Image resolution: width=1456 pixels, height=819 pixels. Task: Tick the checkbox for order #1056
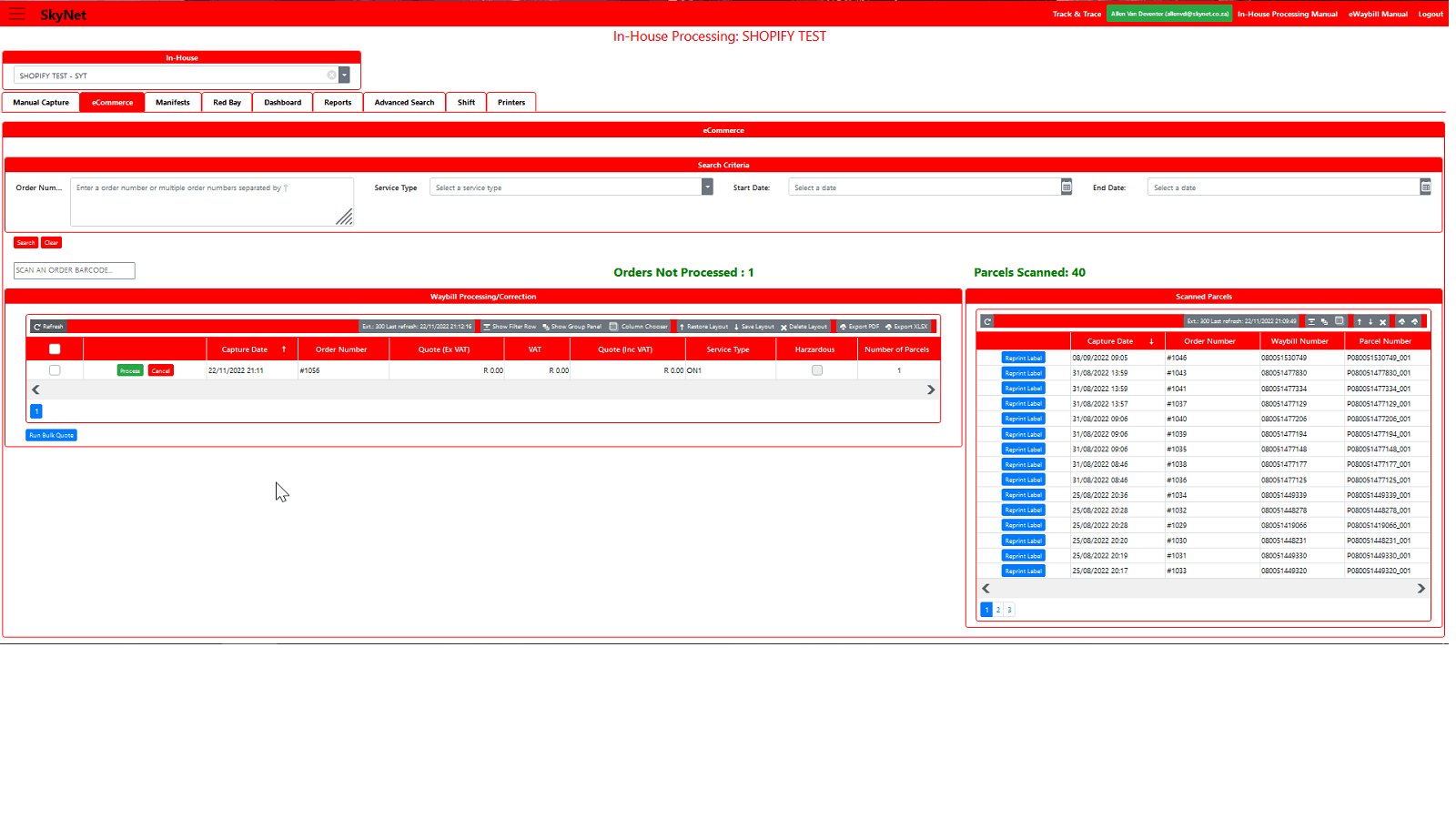click(54, 369)
